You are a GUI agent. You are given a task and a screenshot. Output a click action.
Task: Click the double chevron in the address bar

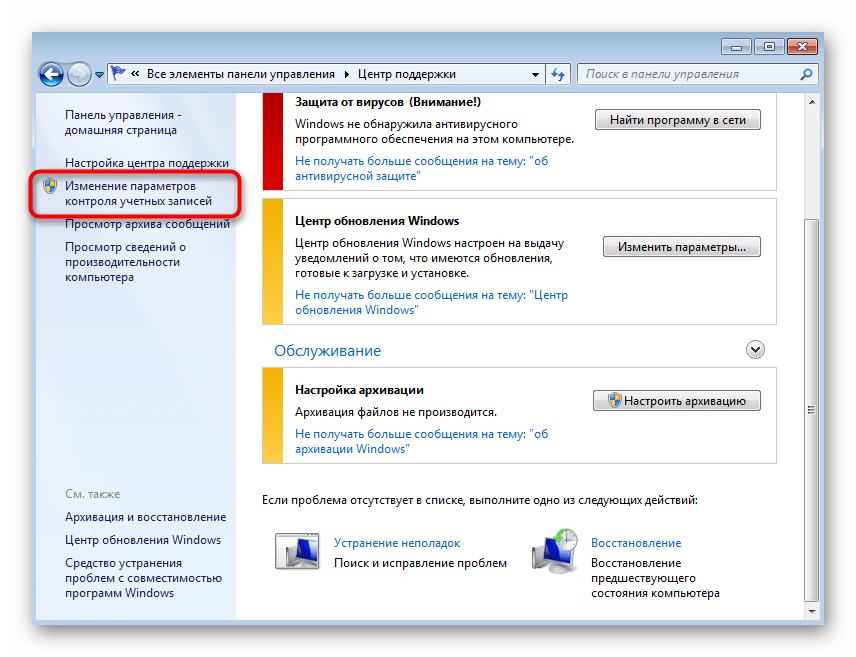[135, 73]
